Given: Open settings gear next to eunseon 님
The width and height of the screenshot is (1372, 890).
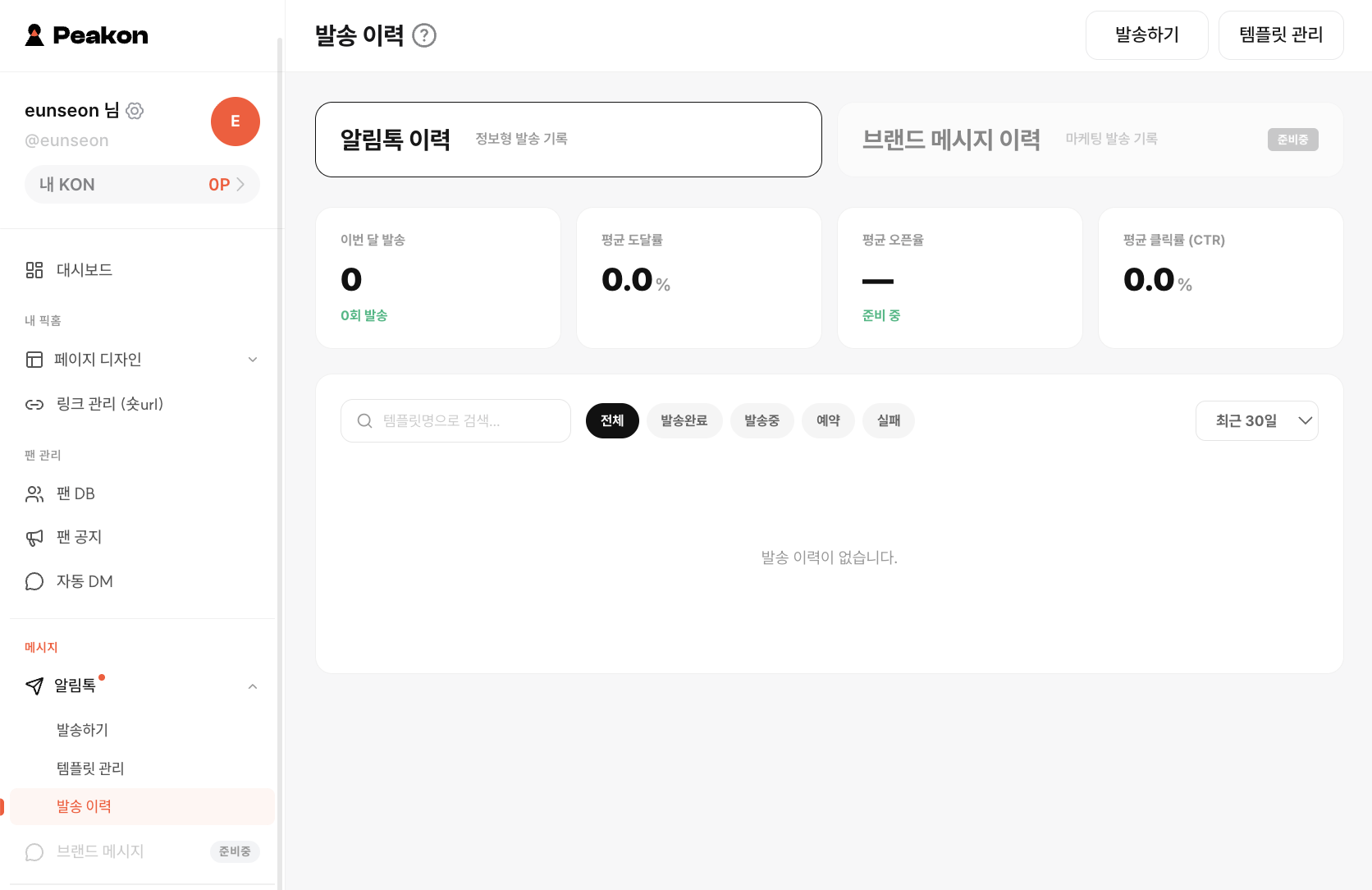Looking at the screenshot, I should point(135,111).
